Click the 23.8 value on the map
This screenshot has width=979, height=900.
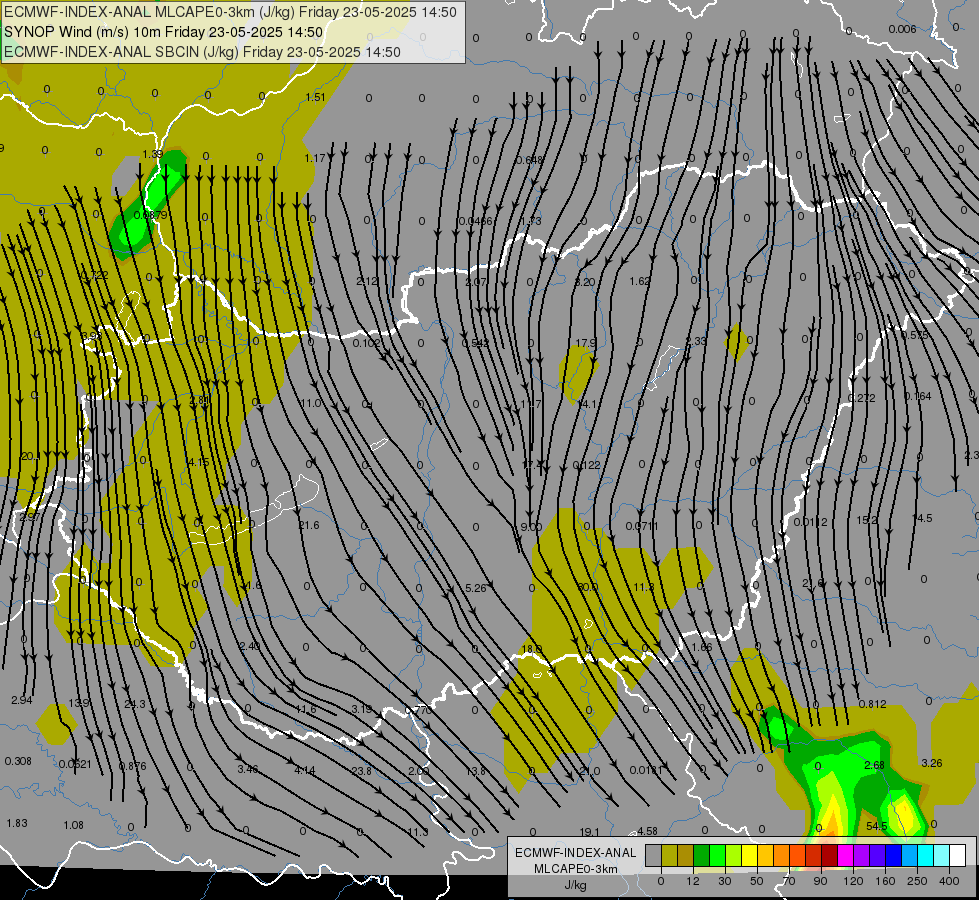pos(362,771)
